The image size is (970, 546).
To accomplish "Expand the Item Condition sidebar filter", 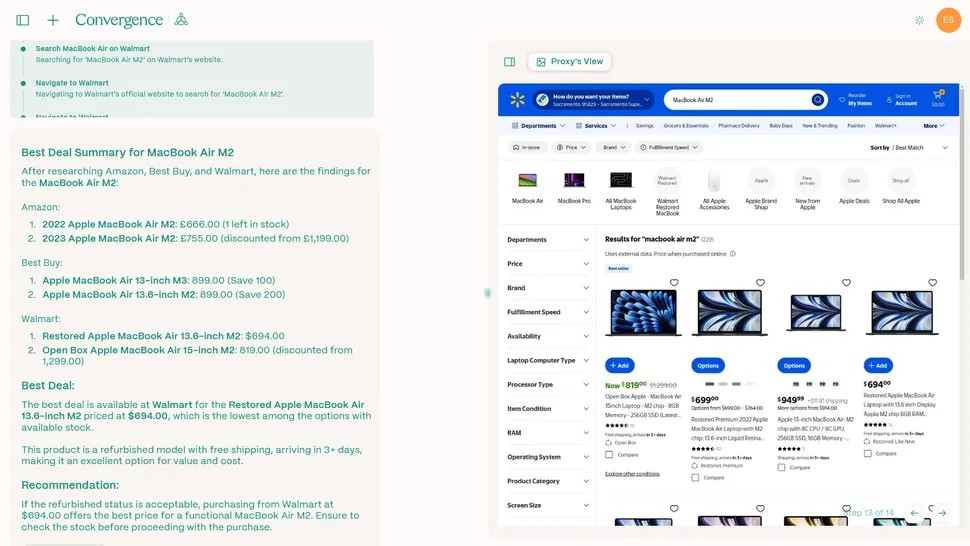I will point(547,409).
